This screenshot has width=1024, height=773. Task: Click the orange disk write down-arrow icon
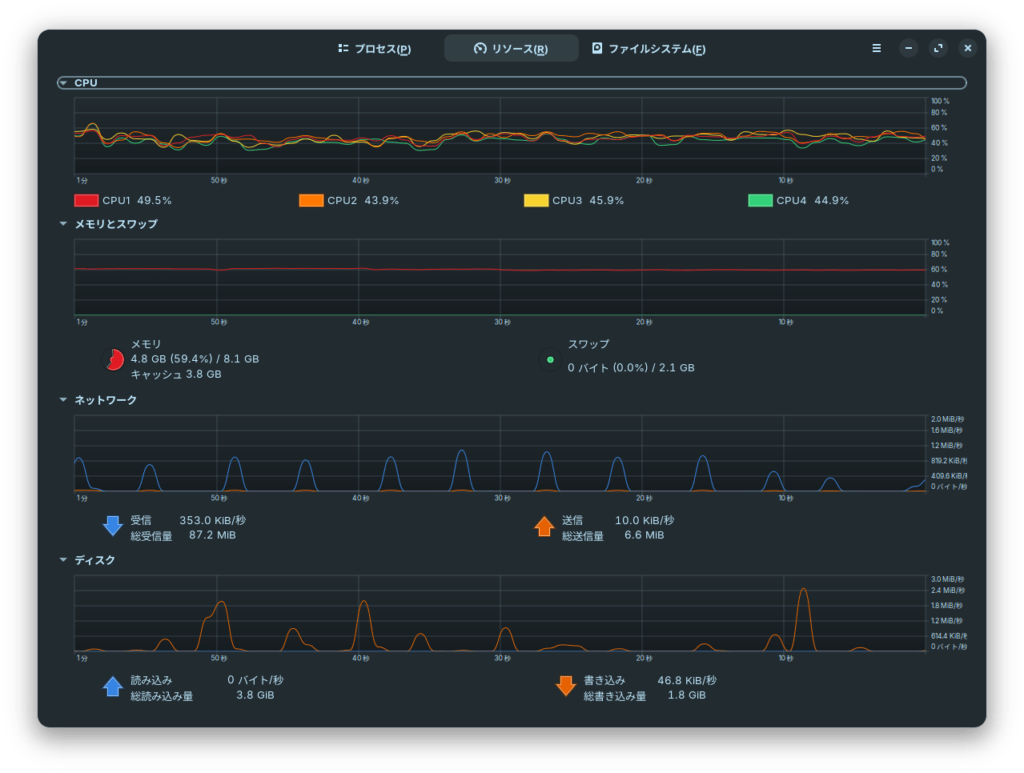[566, 687]
